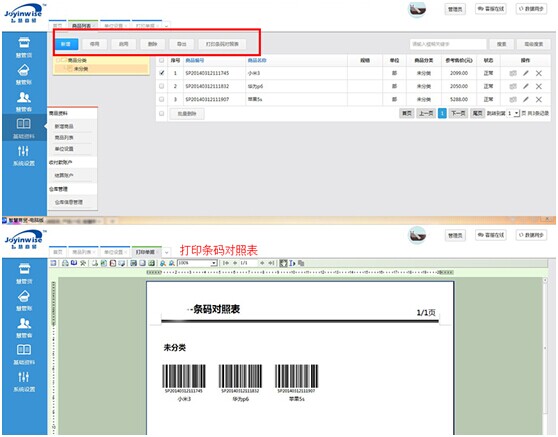
Task: Delete the 华为p6 row with its X icon
Action: click(539, 86)
